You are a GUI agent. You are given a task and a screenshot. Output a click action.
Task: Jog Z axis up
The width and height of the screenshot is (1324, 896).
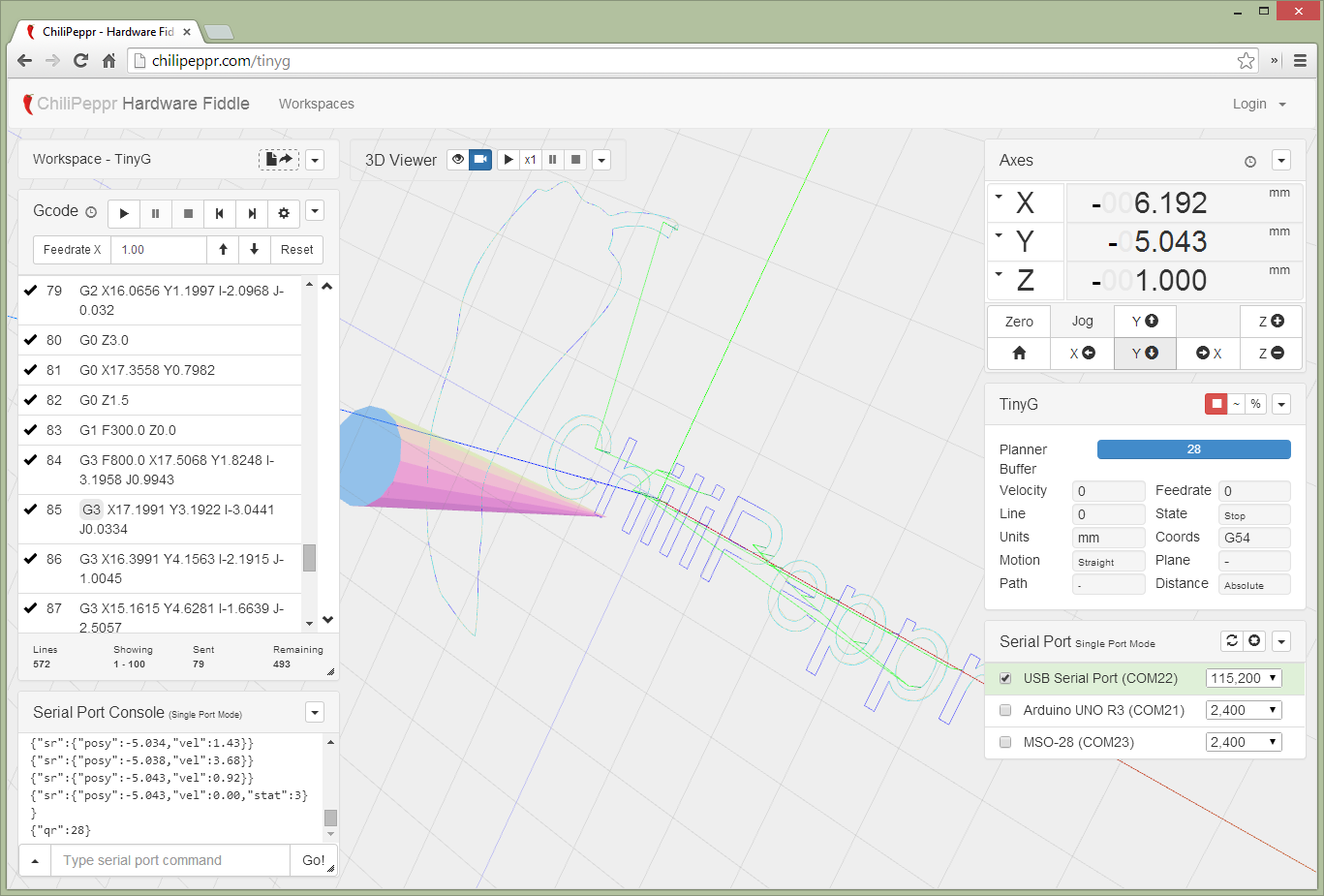1271,322
